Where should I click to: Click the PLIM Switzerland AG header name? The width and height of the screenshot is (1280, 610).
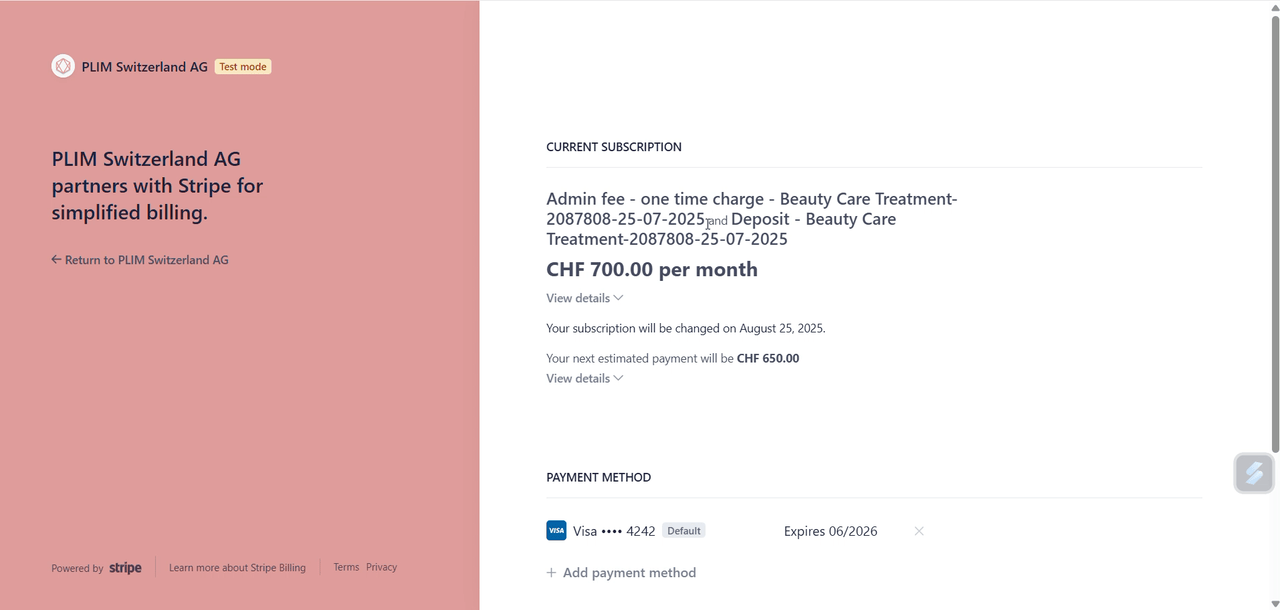[145, 67]
